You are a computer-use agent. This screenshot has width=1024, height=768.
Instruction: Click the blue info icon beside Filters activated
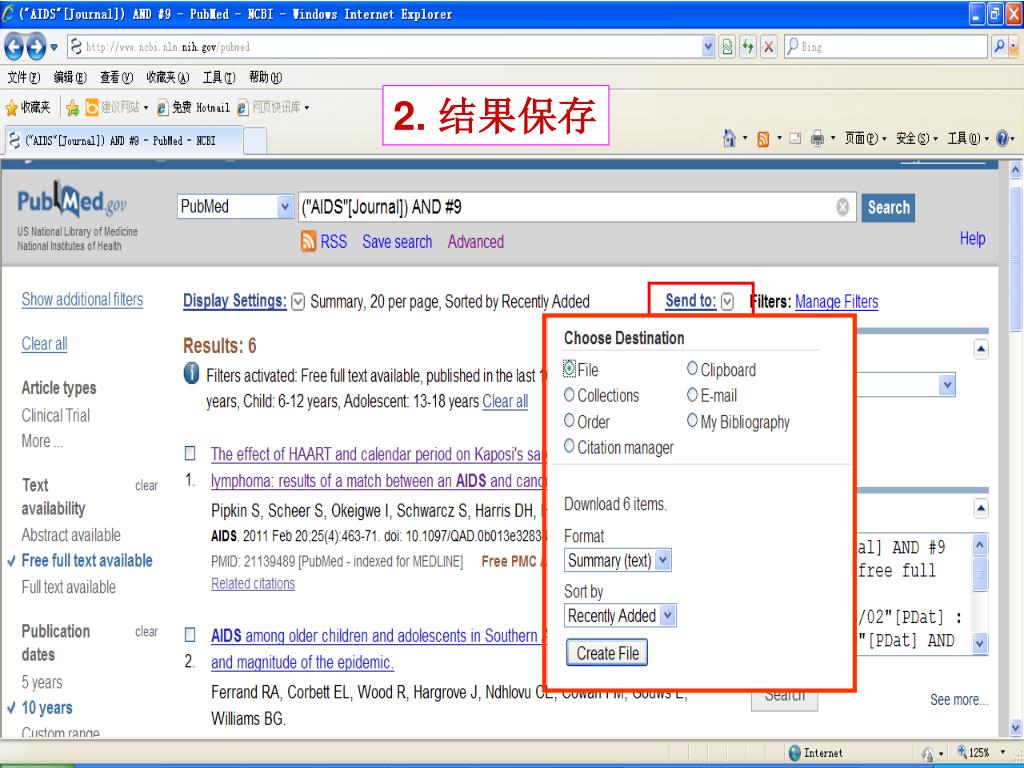(x=191, y=374)
